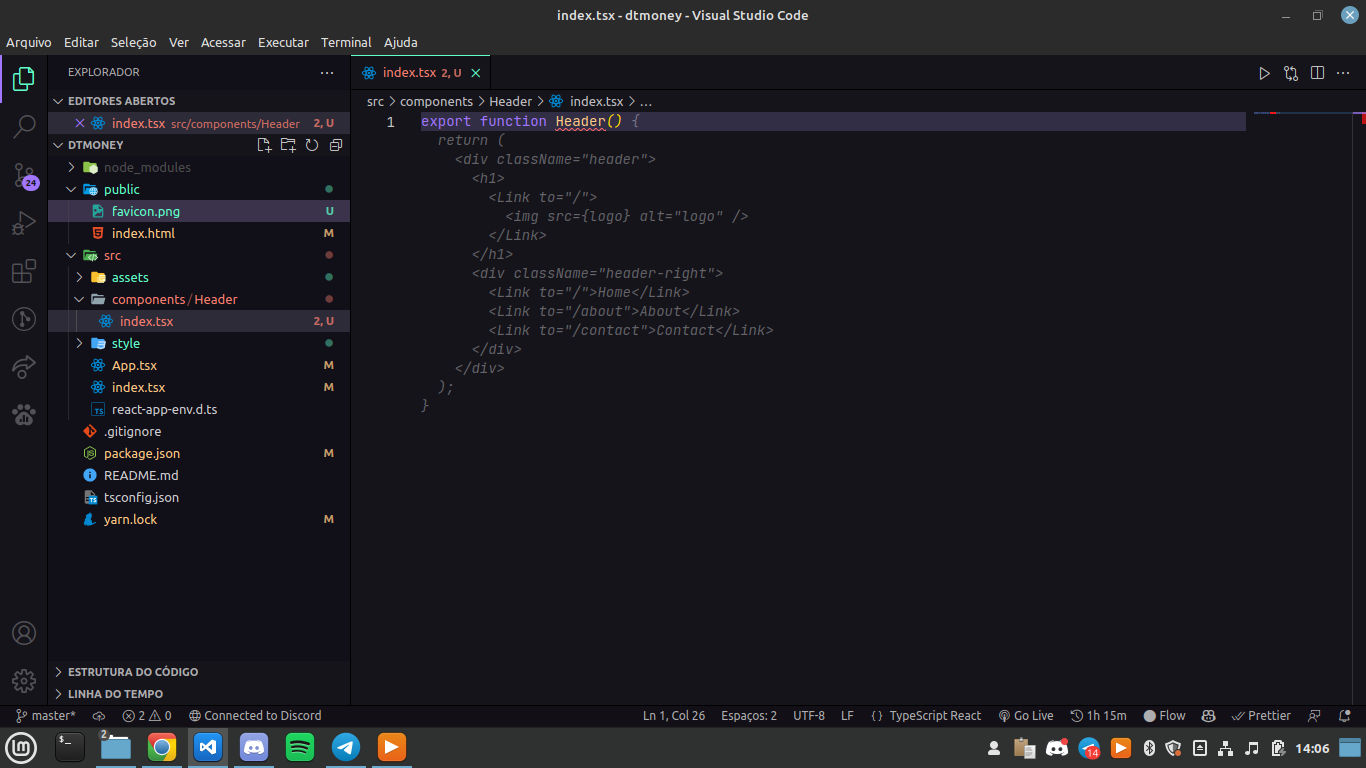Image resolution: width=1366 pixels, height=768 pixels.
Task: Open Spotify from the taskbar
Action: click(300, 747)
